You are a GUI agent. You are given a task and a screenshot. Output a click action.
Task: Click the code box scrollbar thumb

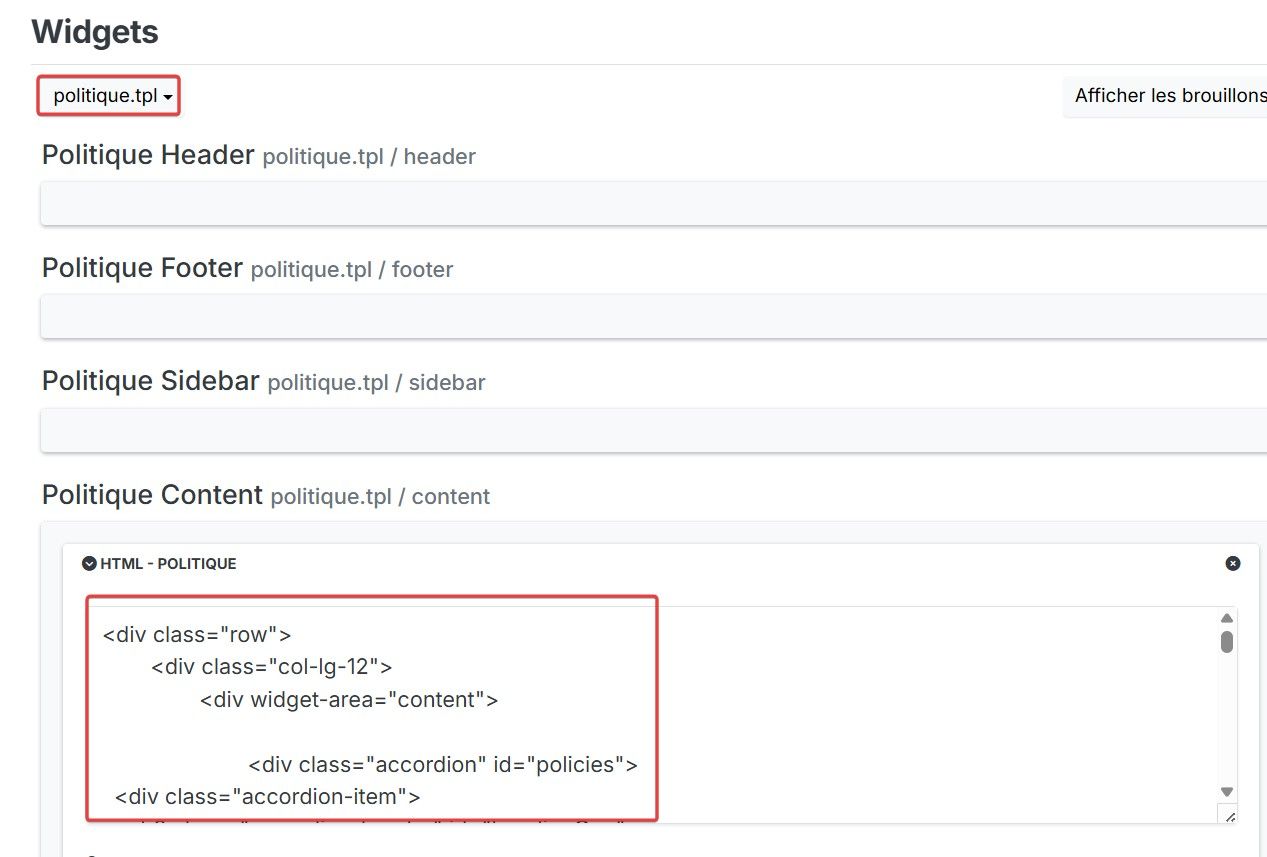1227,642
